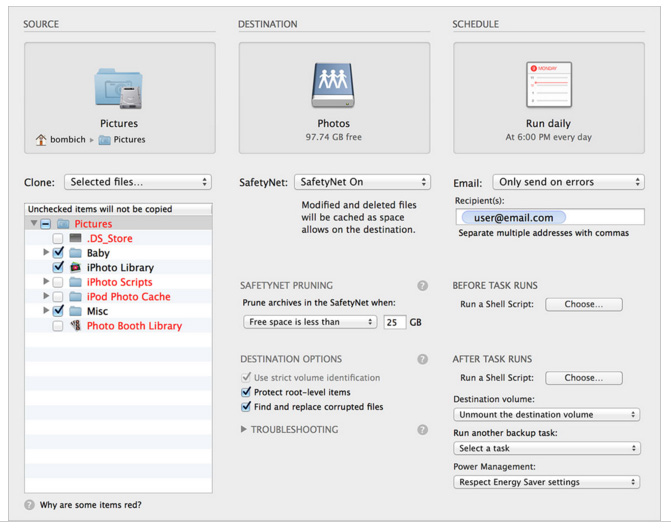Click the small Pictures folder icon in source path

[104, 140]
